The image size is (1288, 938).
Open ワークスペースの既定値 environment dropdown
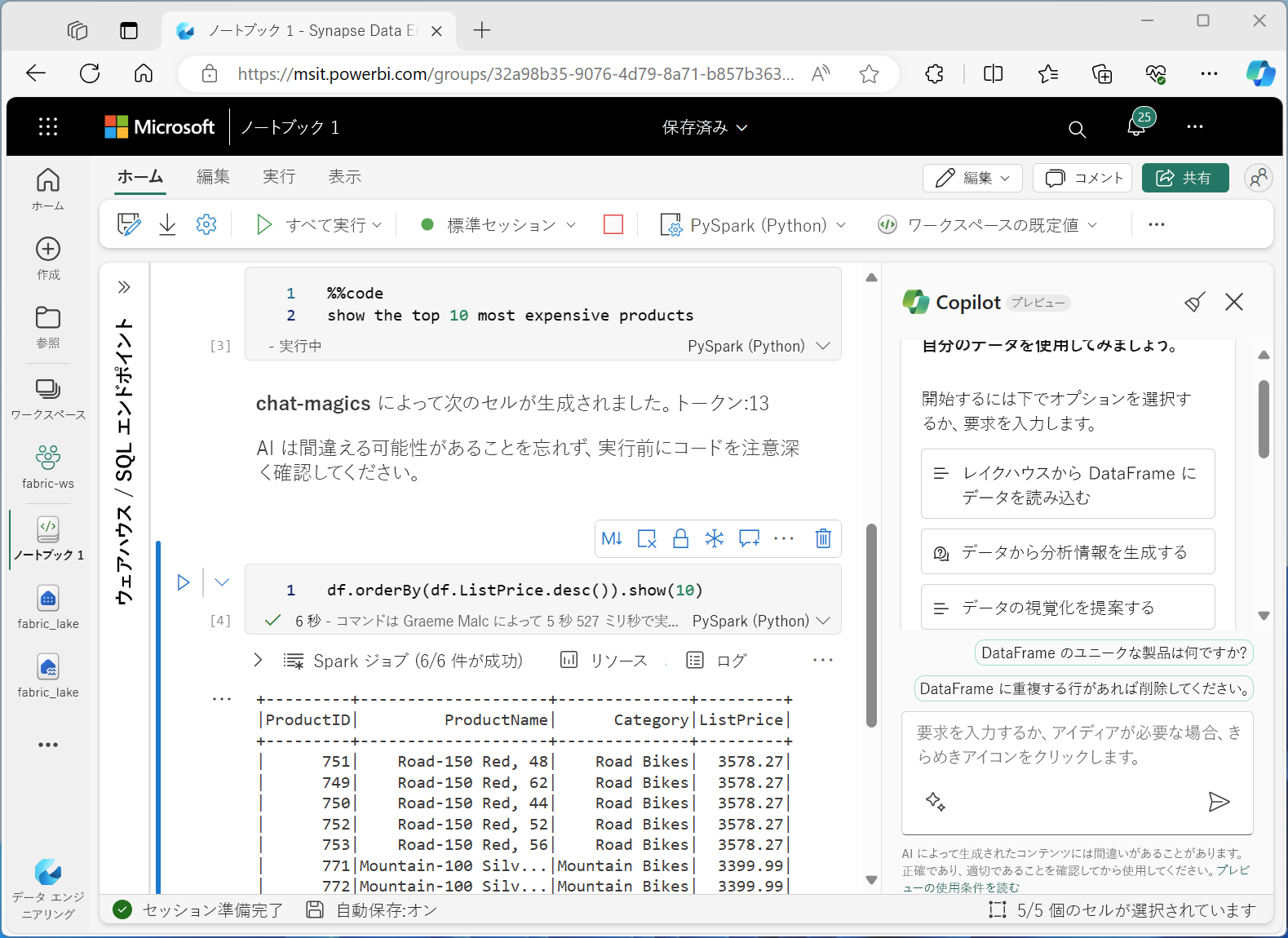click(988, 225)
